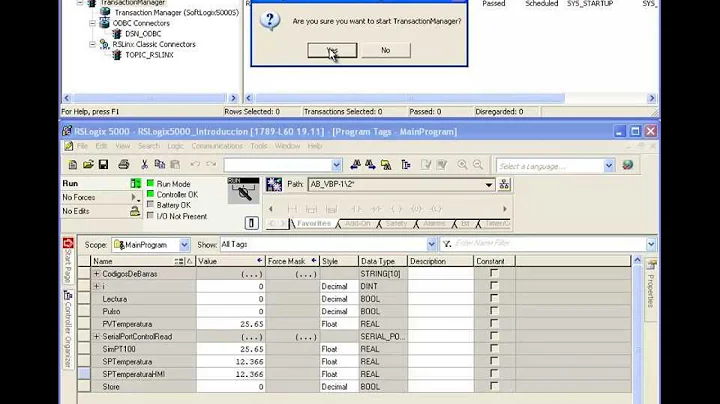Open the Scope MainProgram dropdown
Image resolution: width=720 pixels, height=404 pixels.
tap(184, 245)
